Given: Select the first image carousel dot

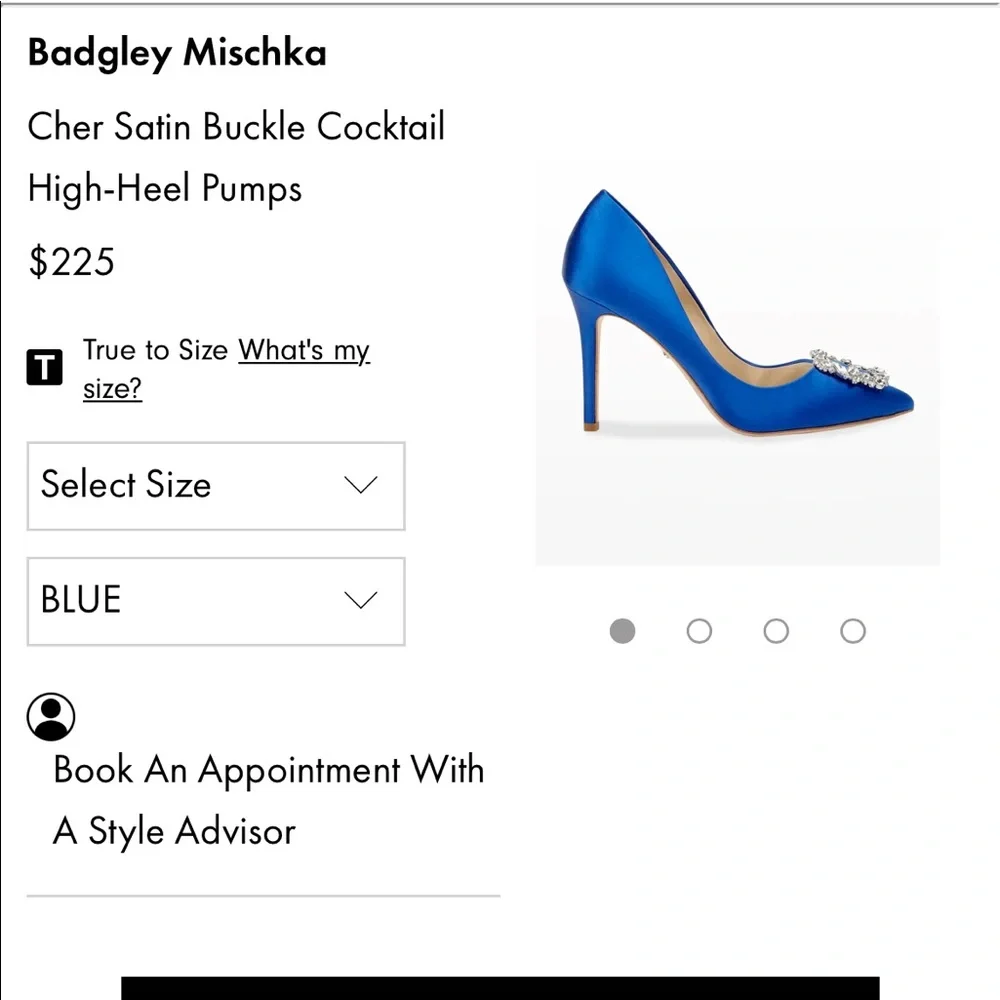Looking at the screenshot, I should click(x=622, y=631).
